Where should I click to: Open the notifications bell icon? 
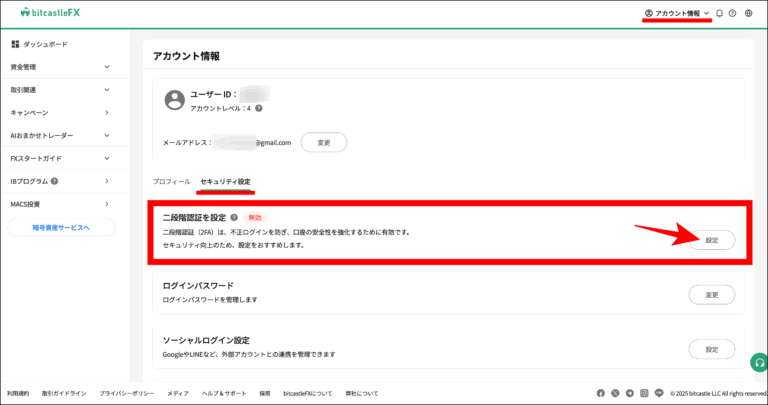719,13
